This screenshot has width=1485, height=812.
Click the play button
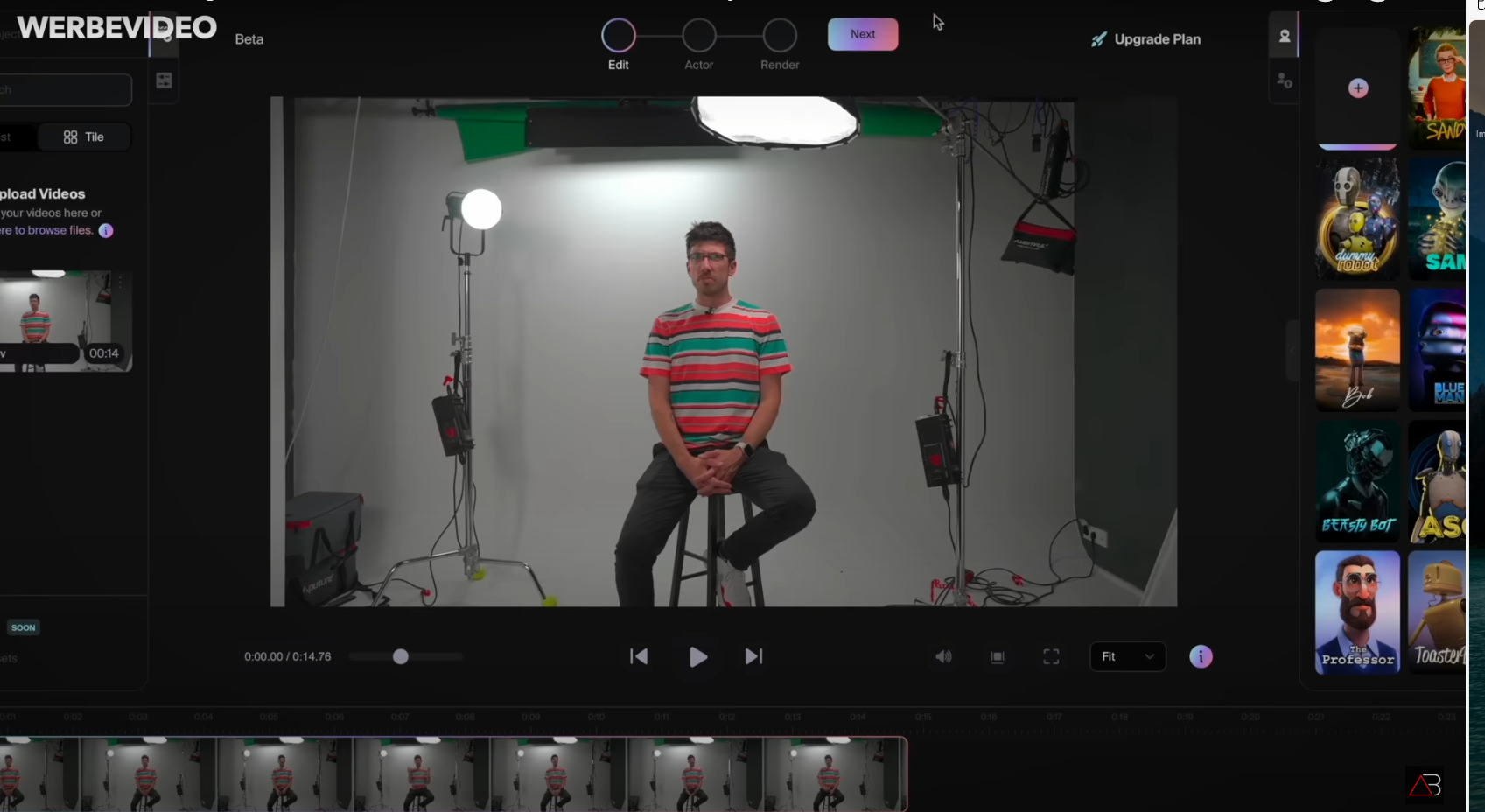[x=697, y=656]
